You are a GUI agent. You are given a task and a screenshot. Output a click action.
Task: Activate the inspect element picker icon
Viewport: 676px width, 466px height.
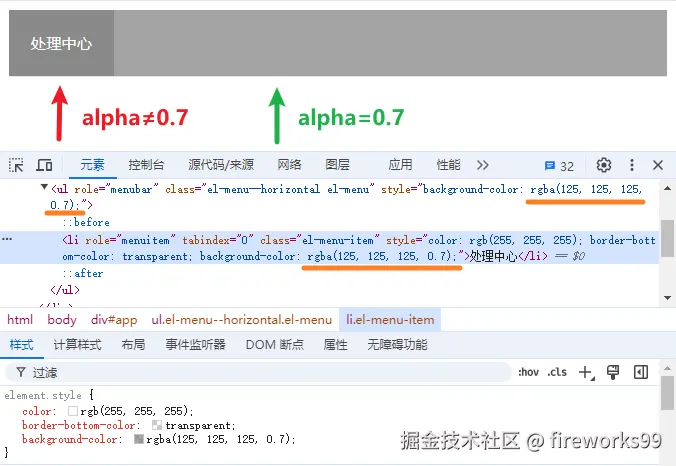point(17,165)
